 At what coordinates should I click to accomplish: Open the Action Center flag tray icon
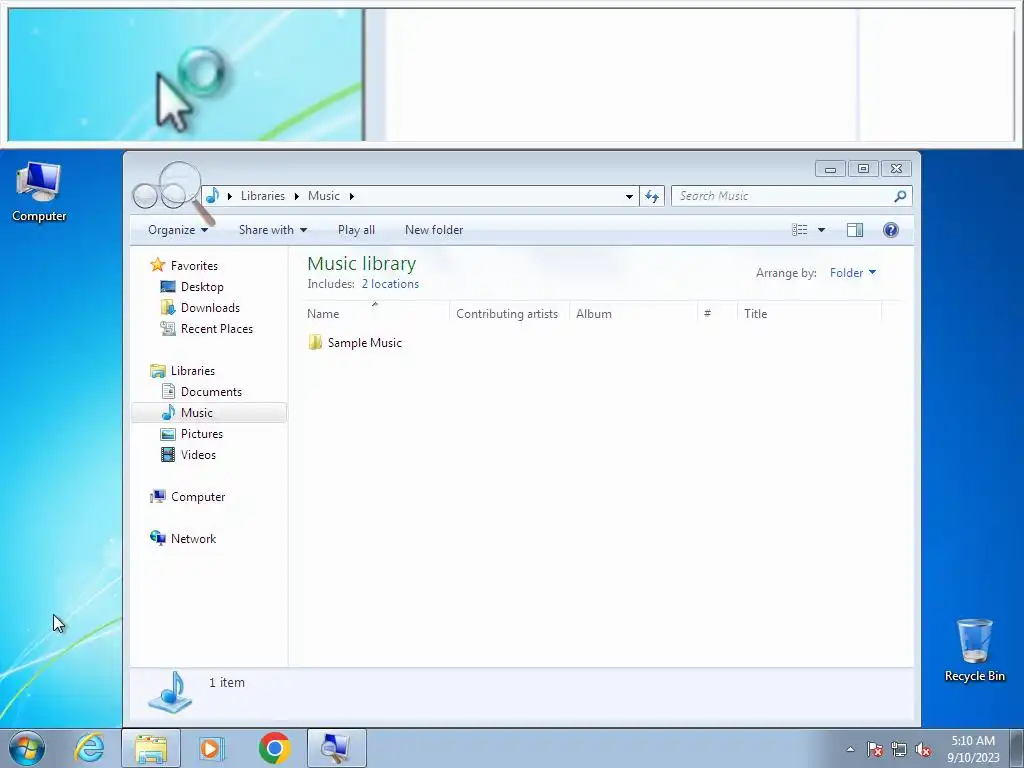point(875,750)
